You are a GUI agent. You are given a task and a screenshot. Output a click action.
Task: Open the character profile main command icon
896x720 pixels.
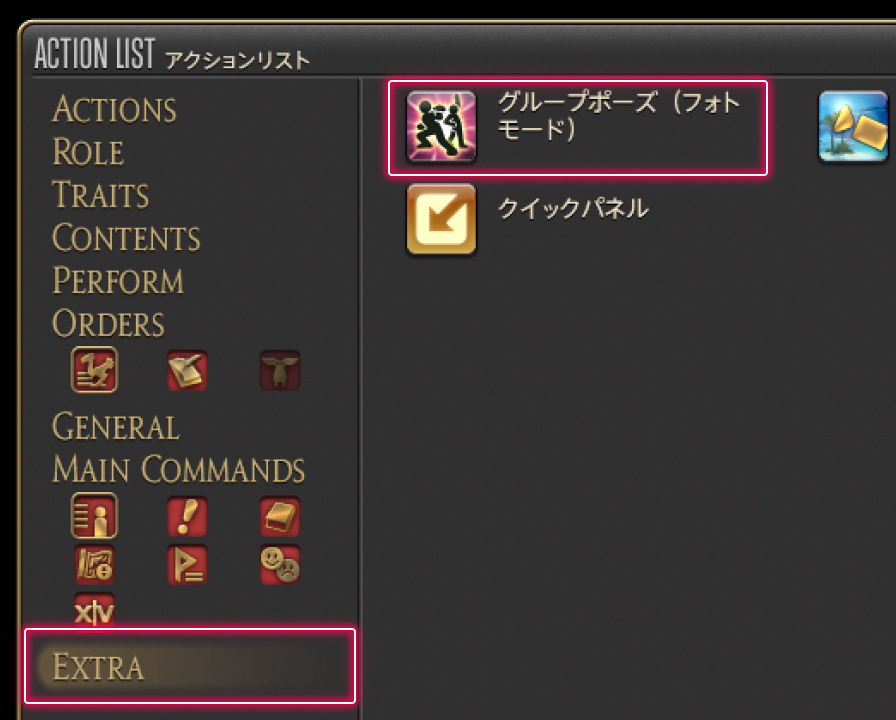click(x=94, y=516)
